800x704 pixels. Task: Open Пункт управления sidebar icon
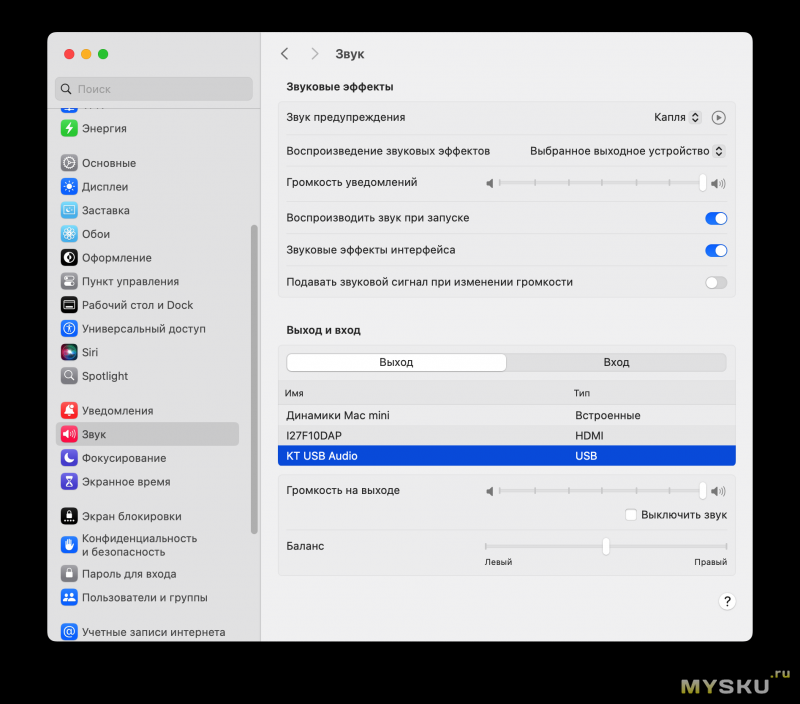[x=69, y=281]
